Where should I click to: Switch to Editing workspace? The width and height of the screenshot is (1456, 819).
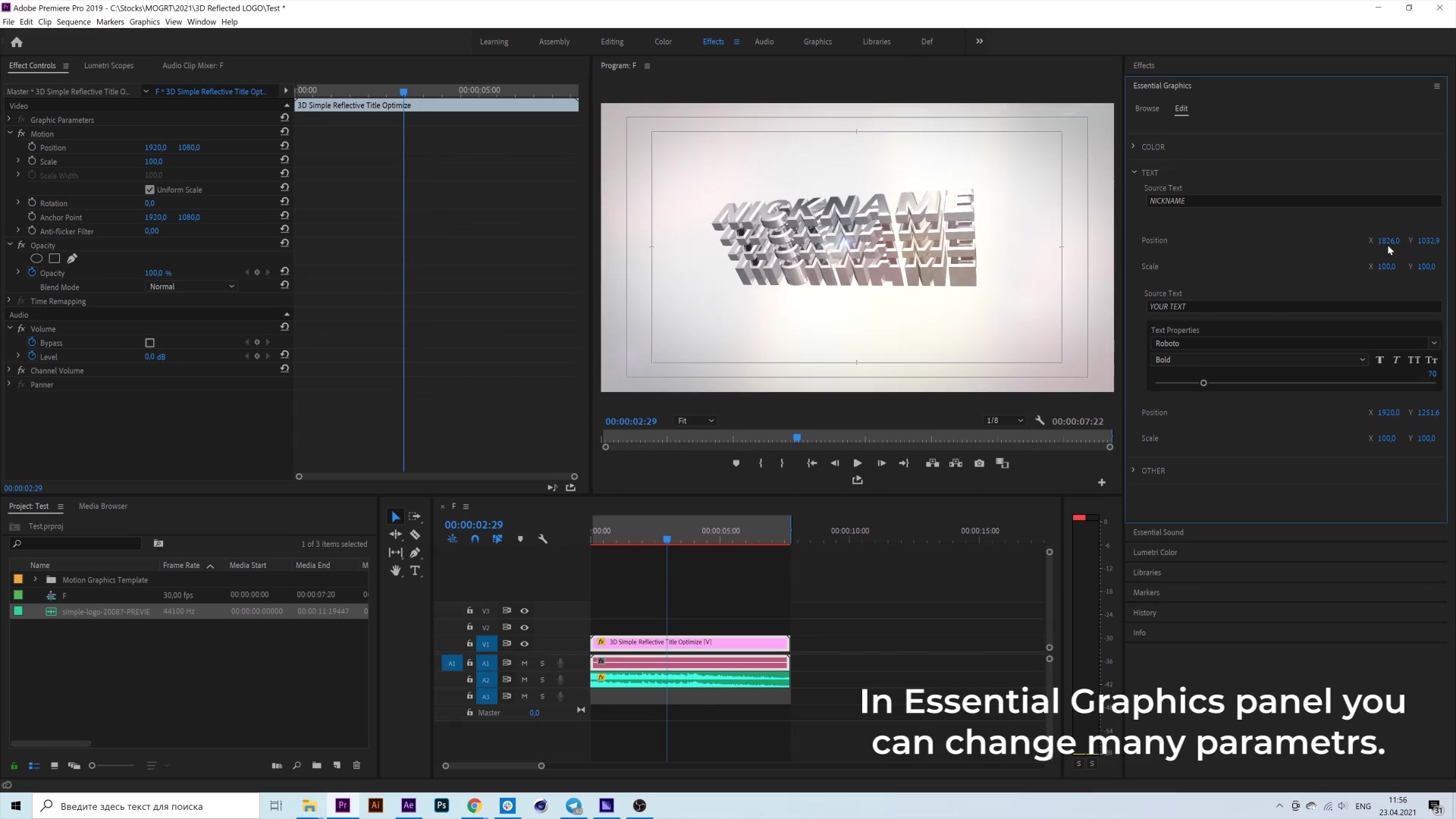[x=612, y=42]
